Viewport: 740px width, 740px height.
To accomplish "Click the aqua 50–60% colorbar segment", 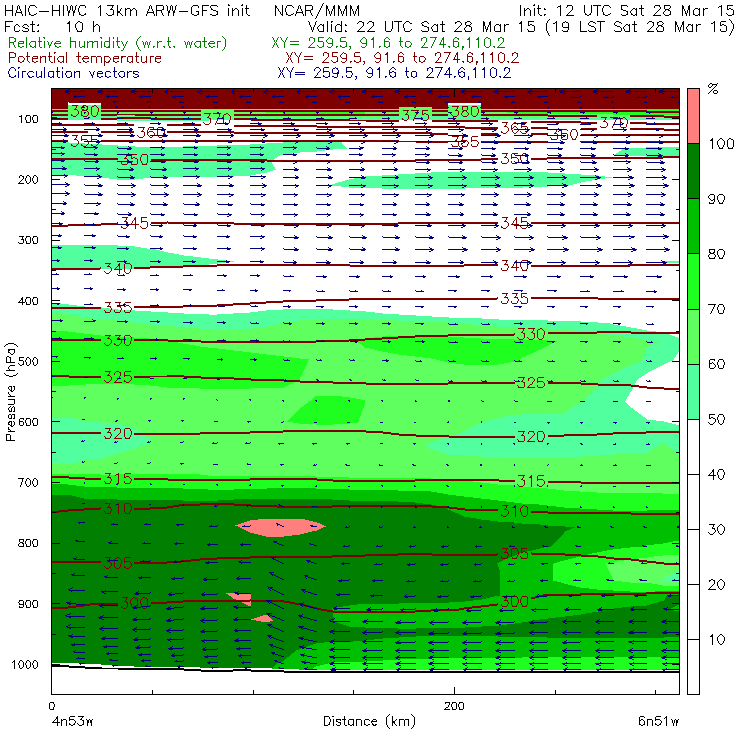I will [693, 392].
